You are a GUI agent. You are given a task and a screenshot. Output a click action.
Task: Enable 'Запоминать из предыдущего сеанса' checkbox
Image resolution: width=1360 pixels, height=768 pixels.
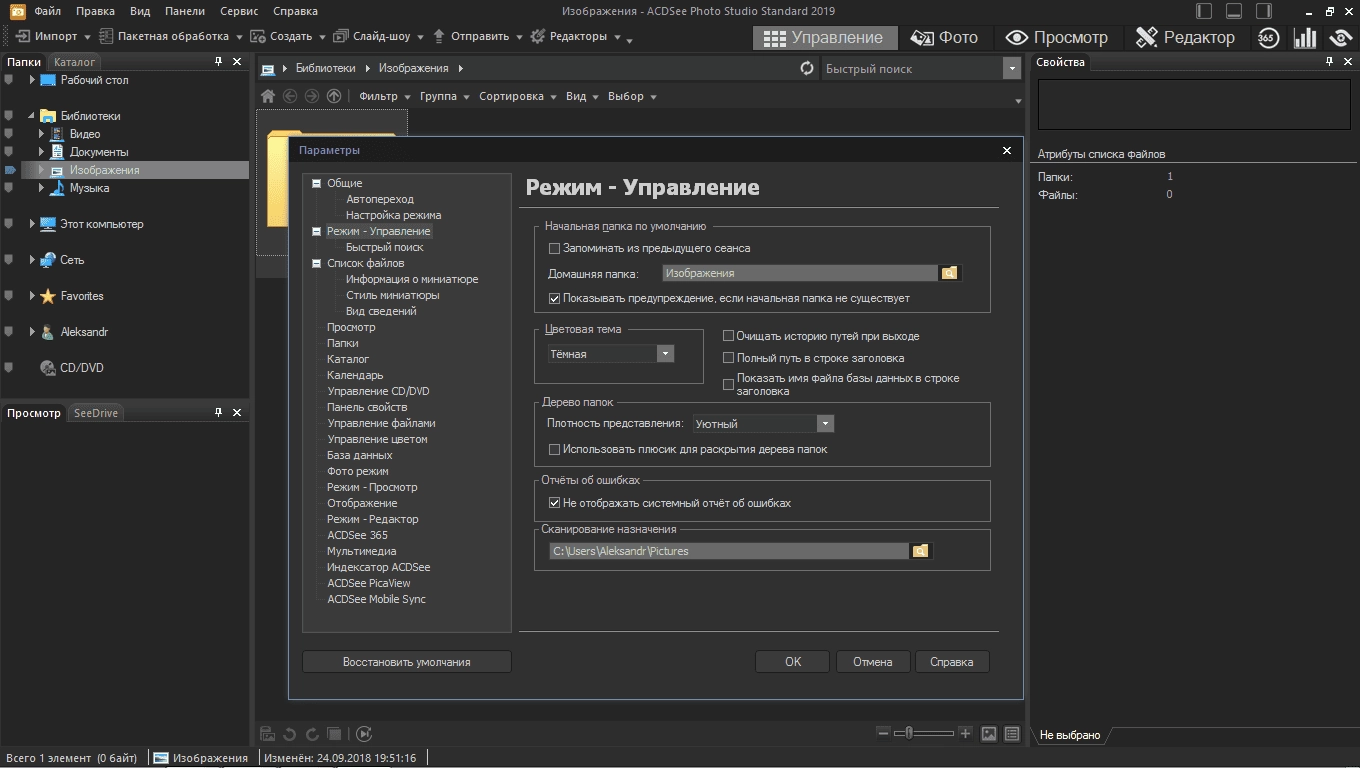(555, 248)
